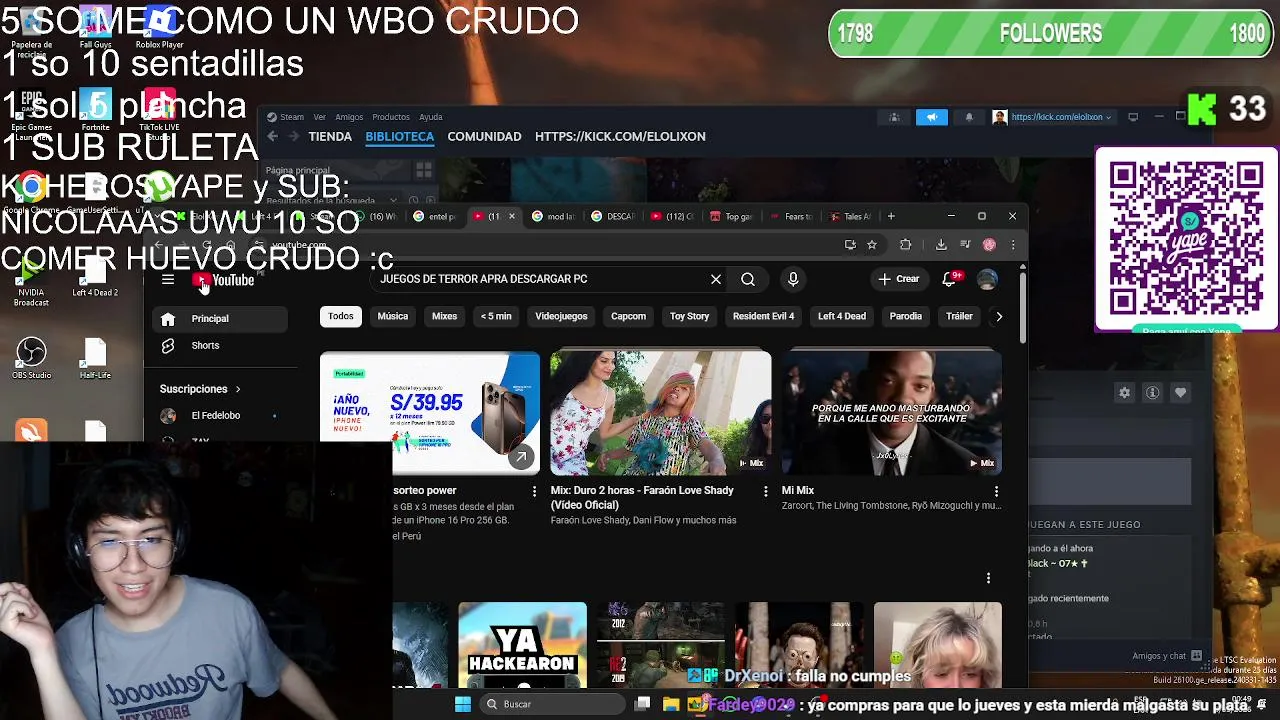Screen dimensions: 1280x720
Task: Open the Ayuda menu in Steam
Action: pos(431,117)
